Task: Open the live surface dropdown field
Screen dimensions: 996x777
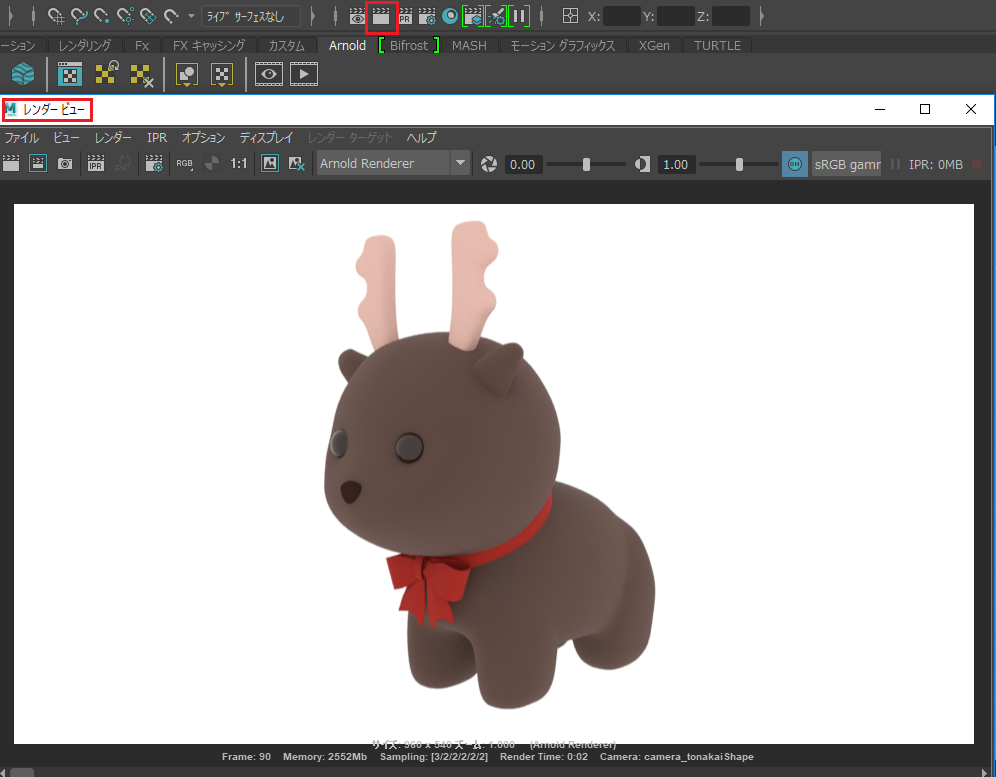Action: click(250, 17)
